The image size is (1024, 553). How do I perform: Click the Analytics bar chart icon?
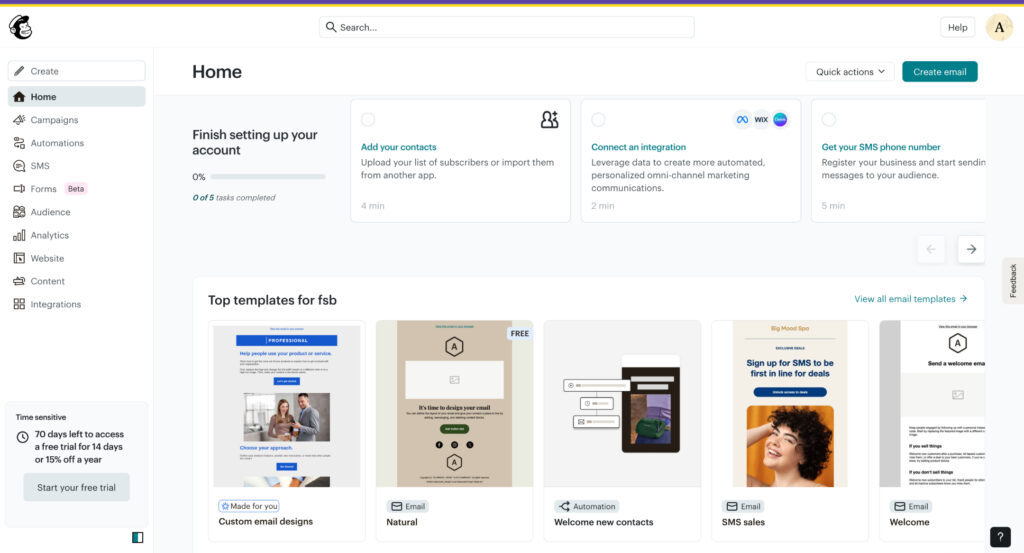[19, 235]
